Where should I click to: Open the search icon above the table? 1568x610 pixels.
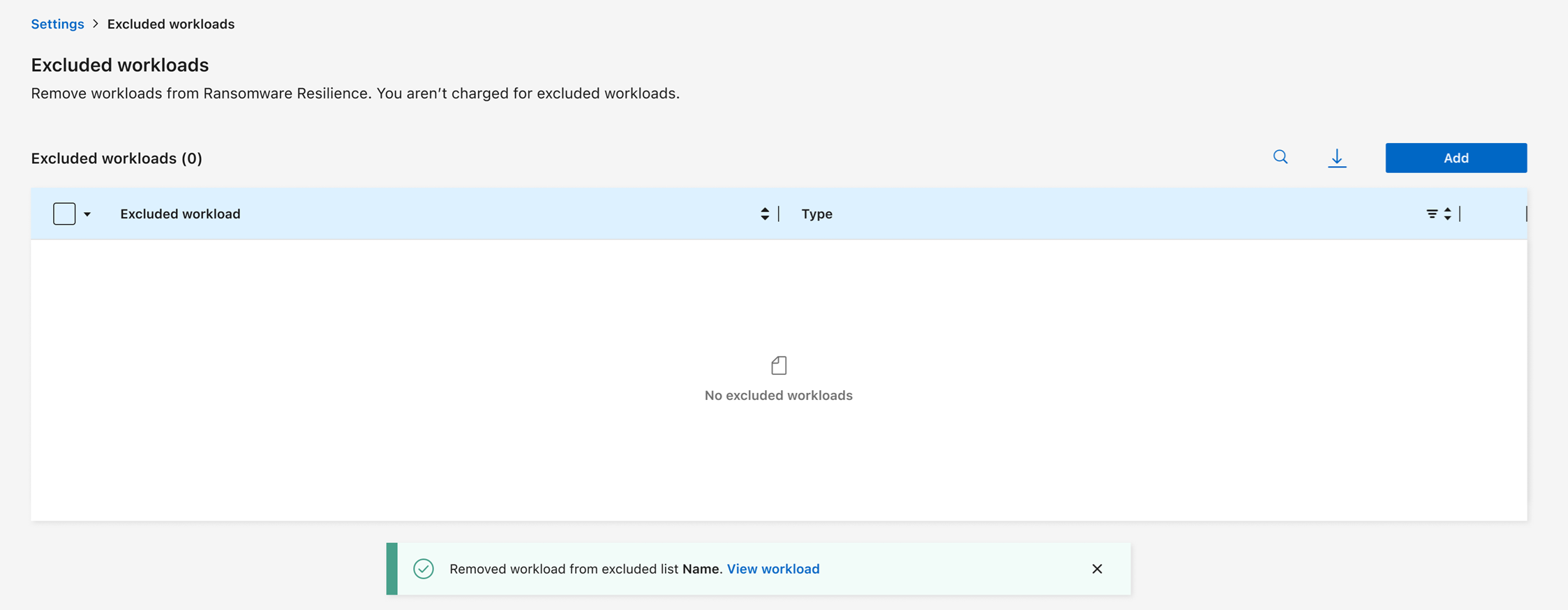coord(1280,157)
